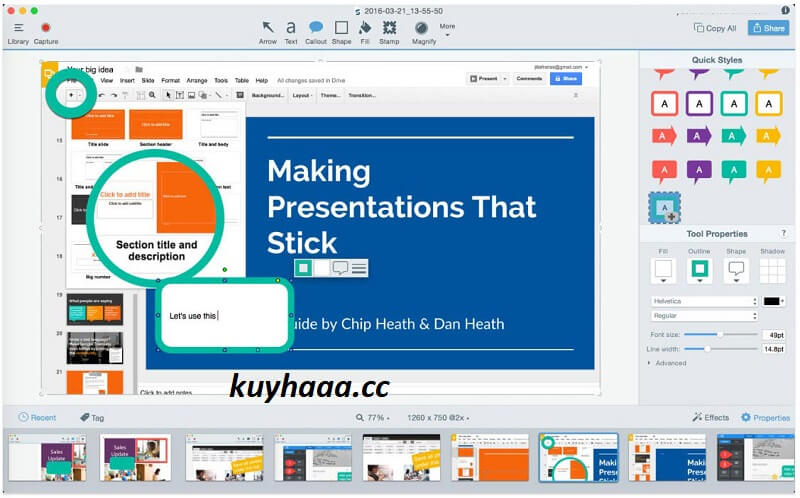800x498 pixels.
Task: Pick the yellow square callout quick style
Action: click(768, 104)
